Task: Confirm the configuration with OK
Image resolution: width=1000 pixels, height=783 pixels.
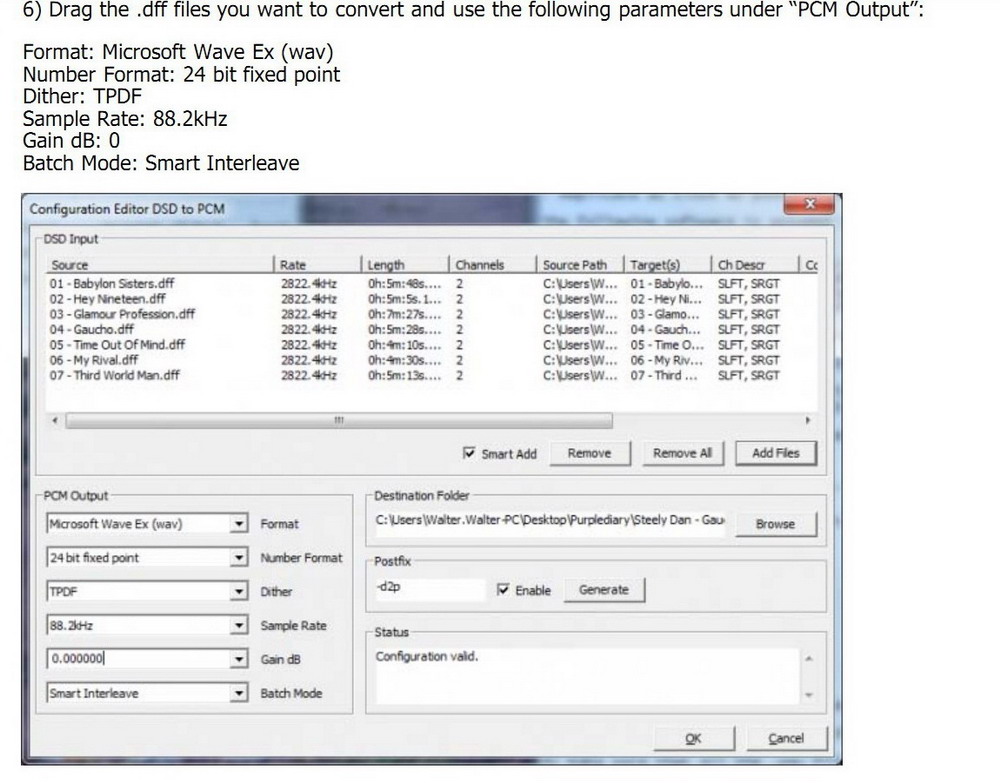Action: (x=694, y=738)
